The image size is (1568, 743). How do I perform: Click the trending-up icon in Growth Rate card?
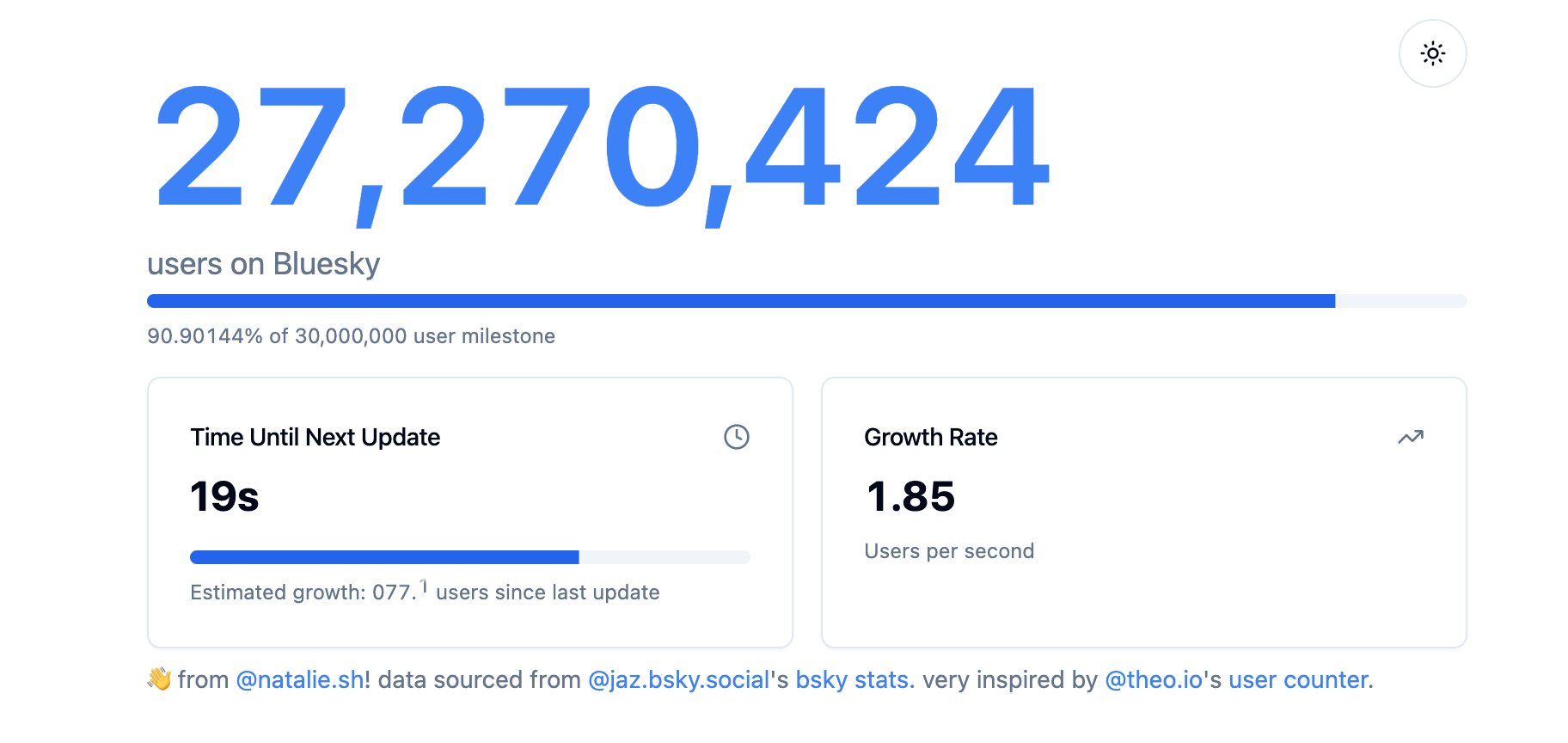point(1411,437)
